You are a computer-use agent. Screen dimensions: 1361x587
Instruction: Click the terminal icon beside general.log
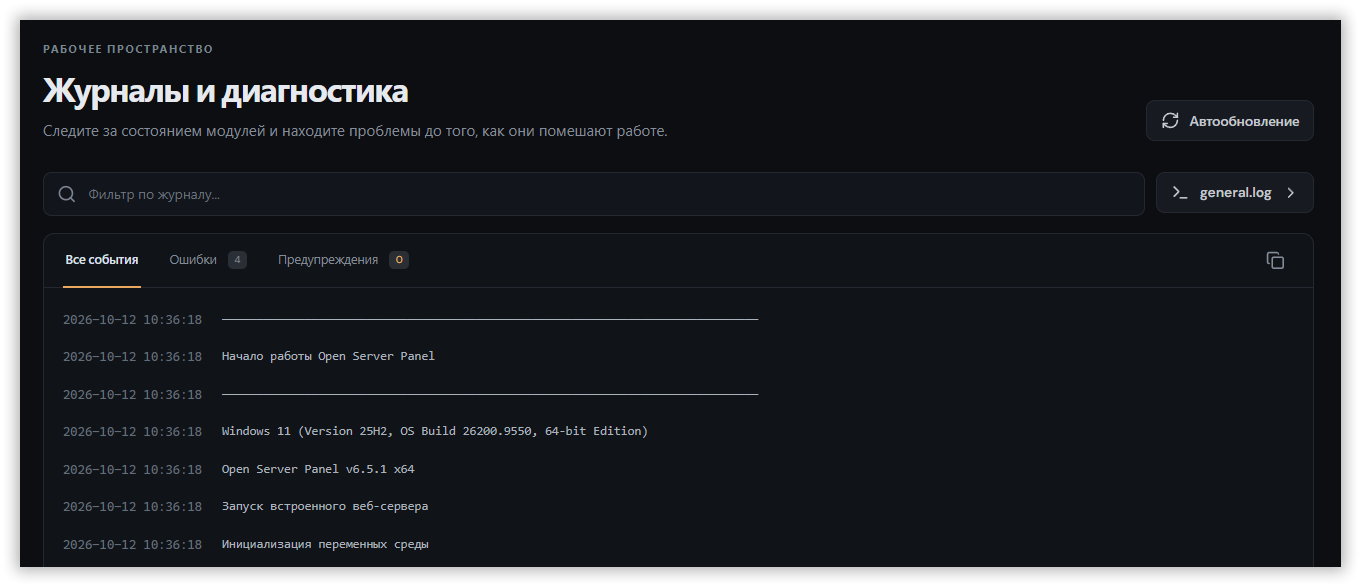click(x=1180, y=193)
